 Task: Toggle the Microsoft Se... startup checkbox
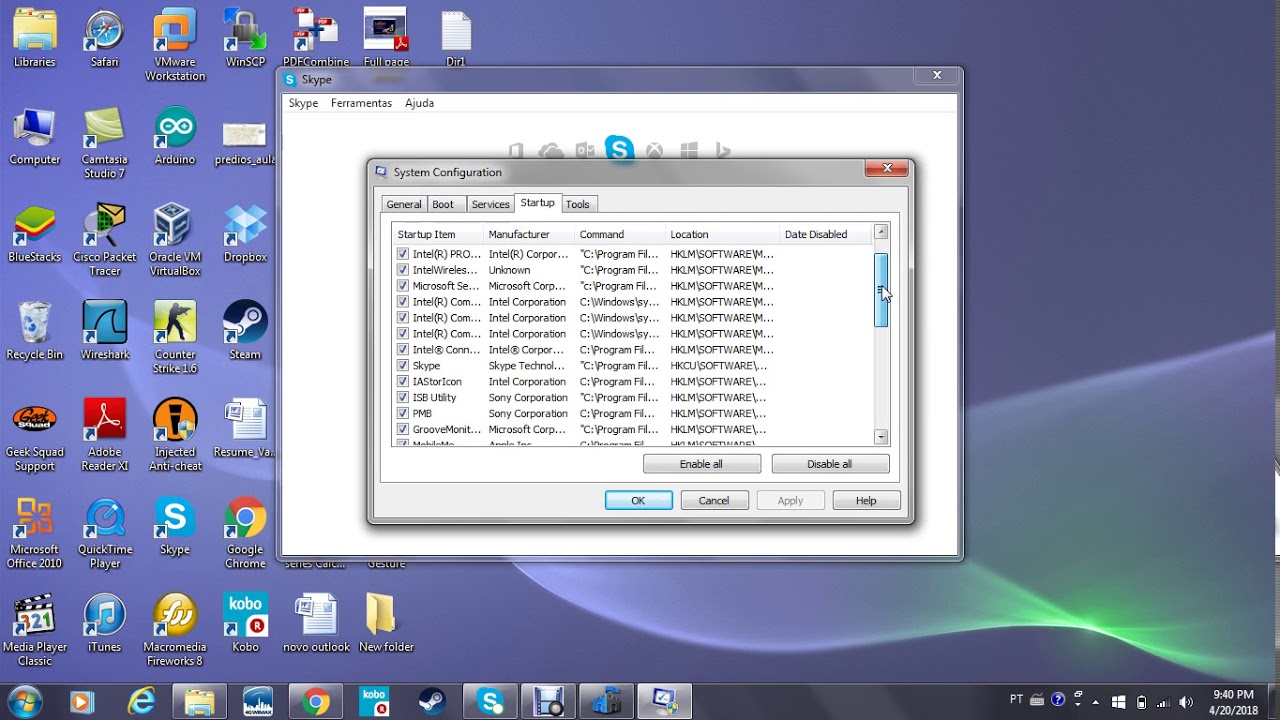[x=402, y=286]
